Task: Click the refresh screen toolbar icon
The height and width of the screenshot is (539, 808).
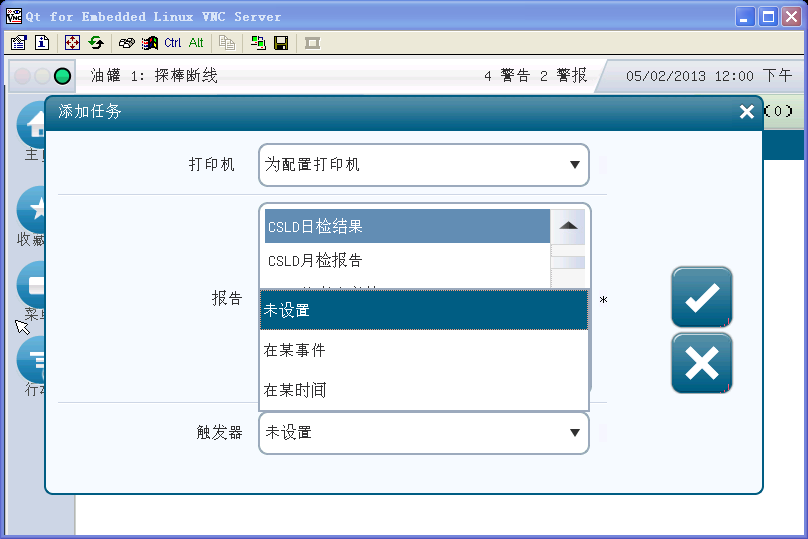Action: [x=96, y=43]
